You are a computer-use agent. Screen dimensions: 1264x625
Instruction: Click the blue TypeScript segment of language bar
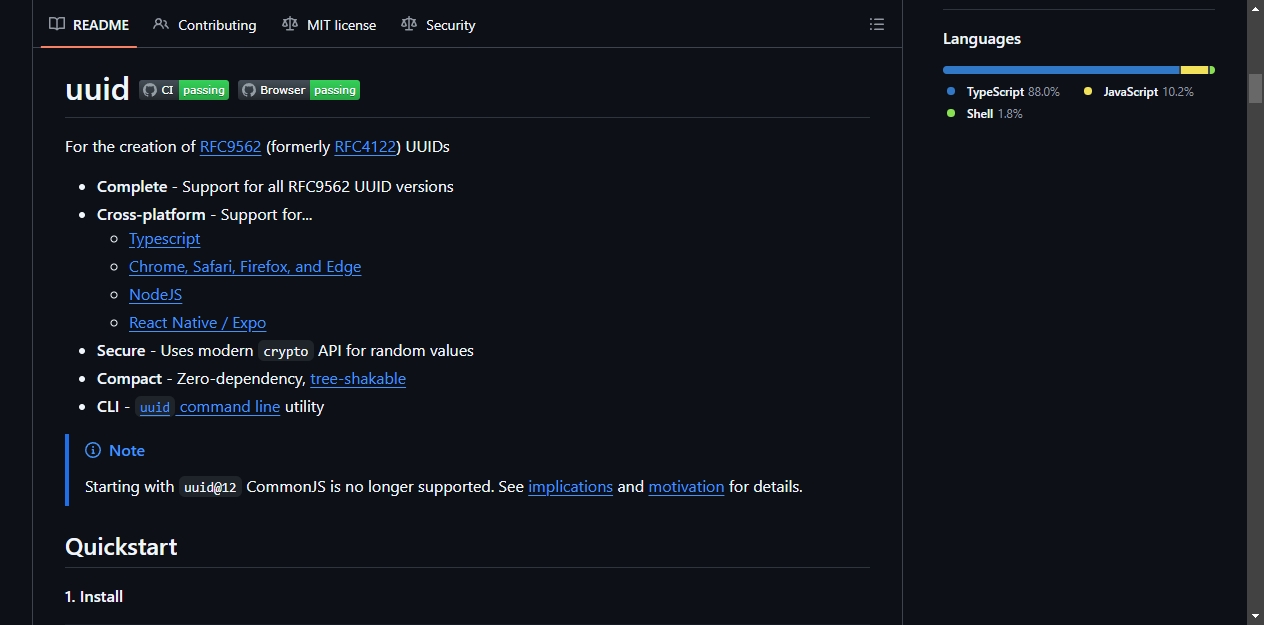(1061, 70)
